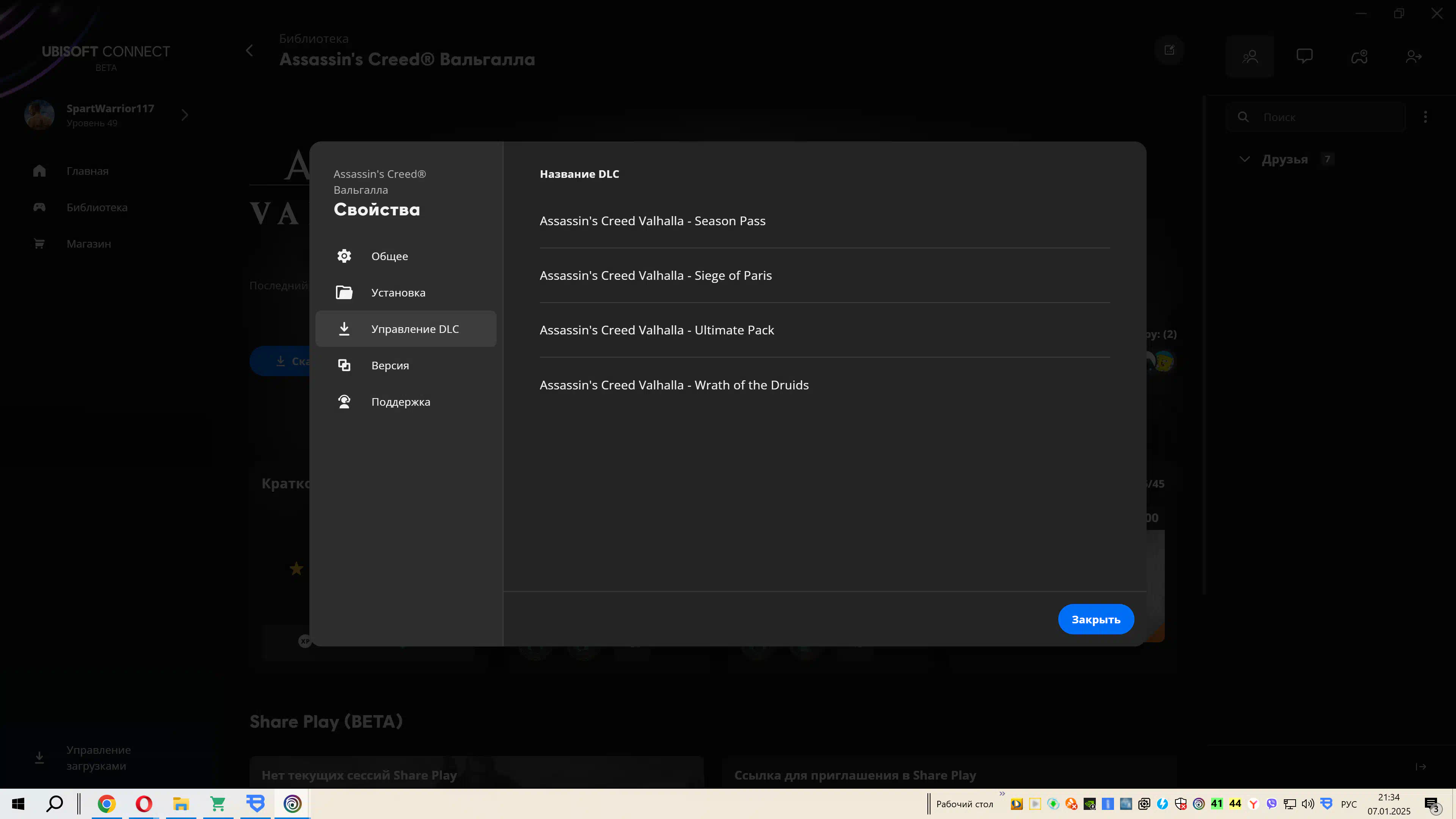Click the gamepad library icon
Viewport: 1456px width, 819px height.
(x=39, y=207)
